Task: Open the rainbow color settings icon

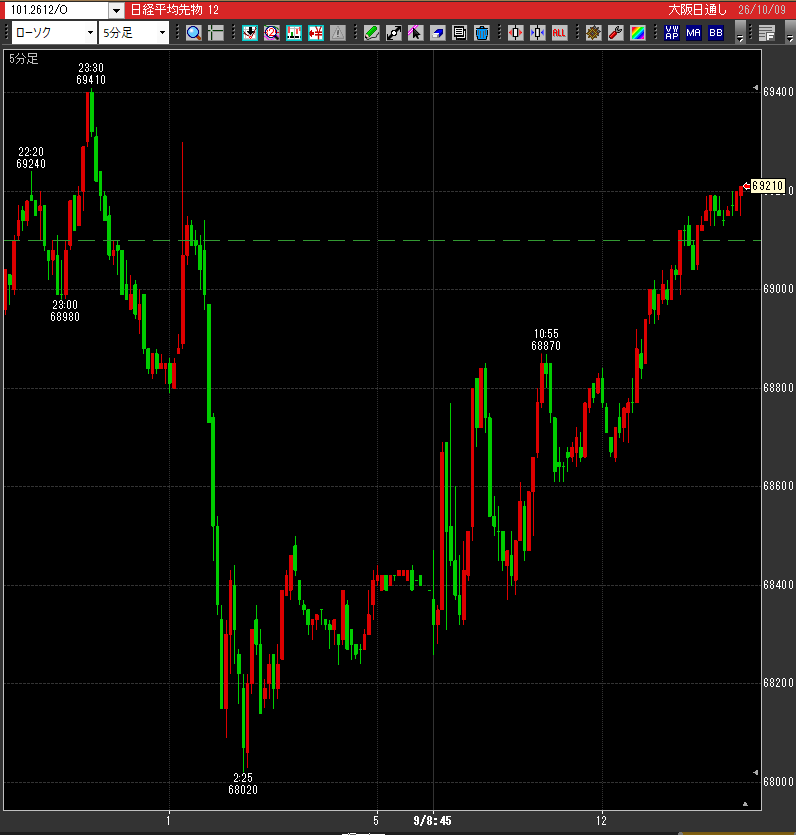Action: click(637, 33)
